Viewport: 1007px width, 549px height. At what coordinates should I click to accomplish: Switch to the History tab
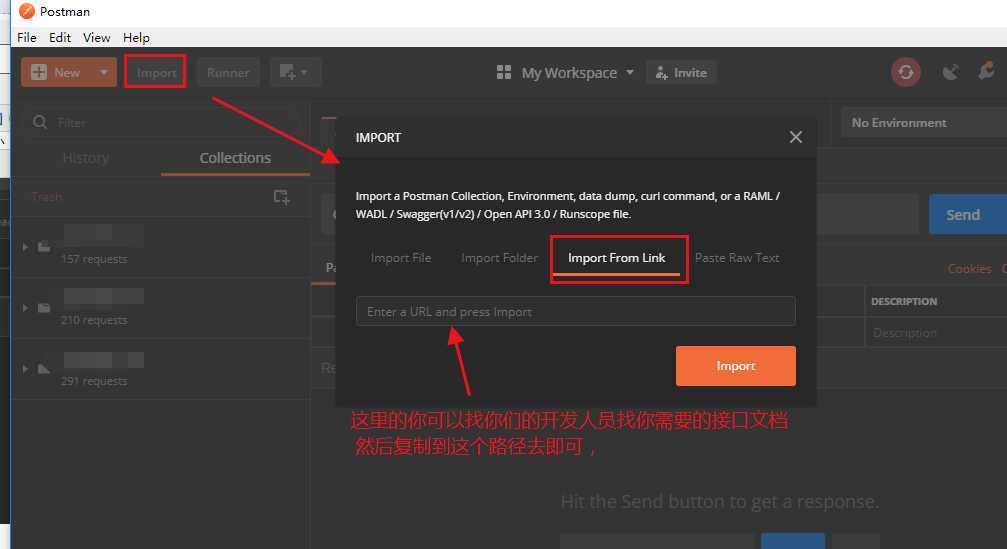pyautogui.click(x=85, y=158)
